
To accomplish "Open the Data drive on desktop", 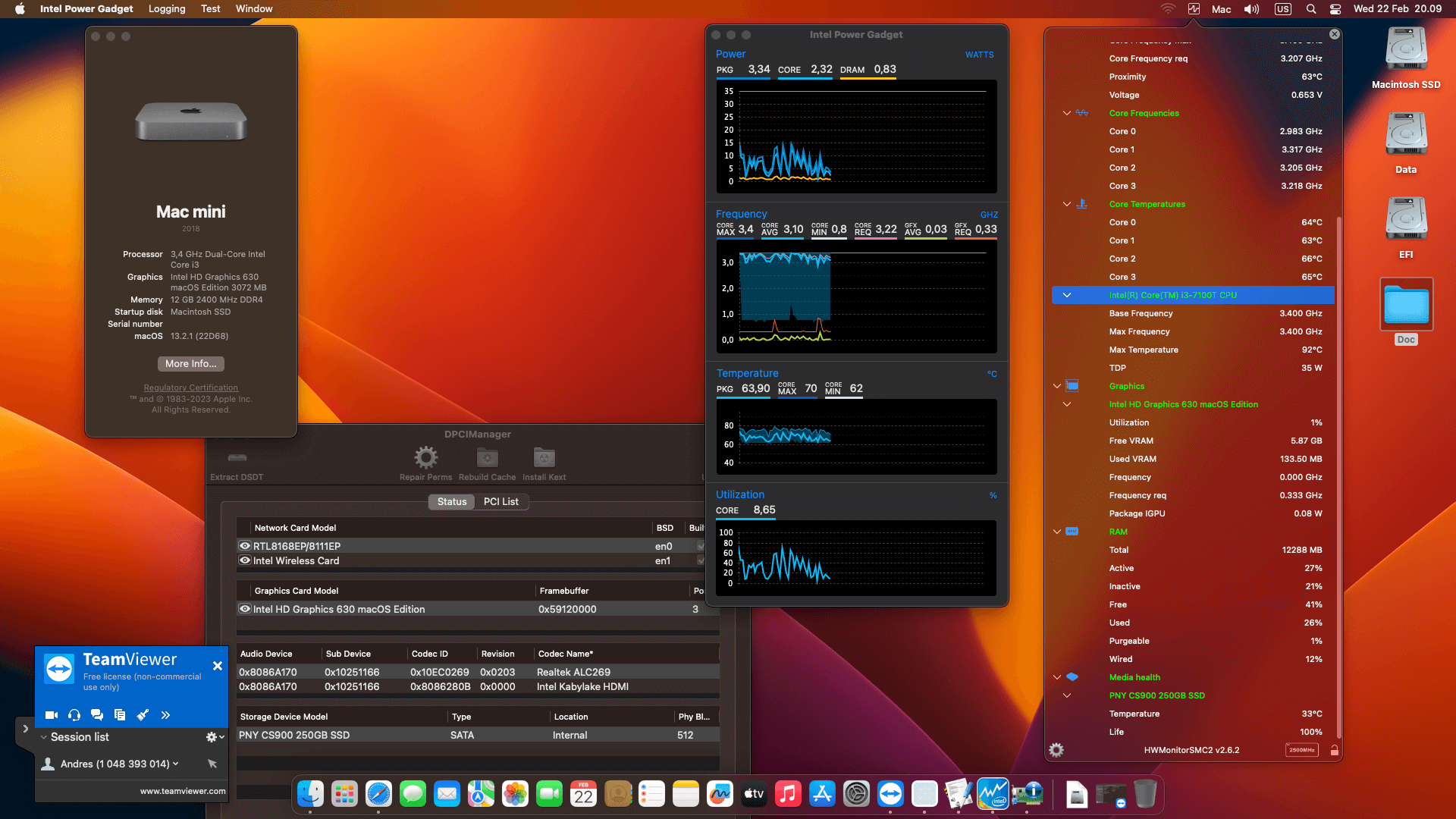I will 1406,143.
